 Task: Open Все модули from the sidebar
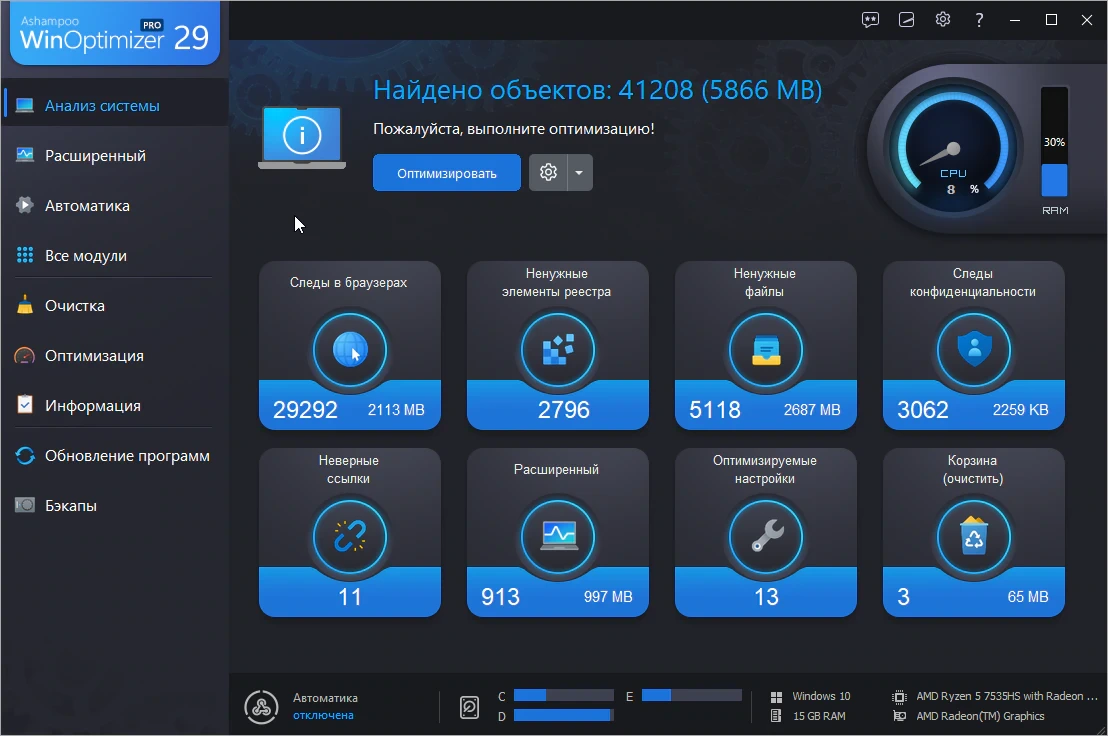[x=115, y=256]
